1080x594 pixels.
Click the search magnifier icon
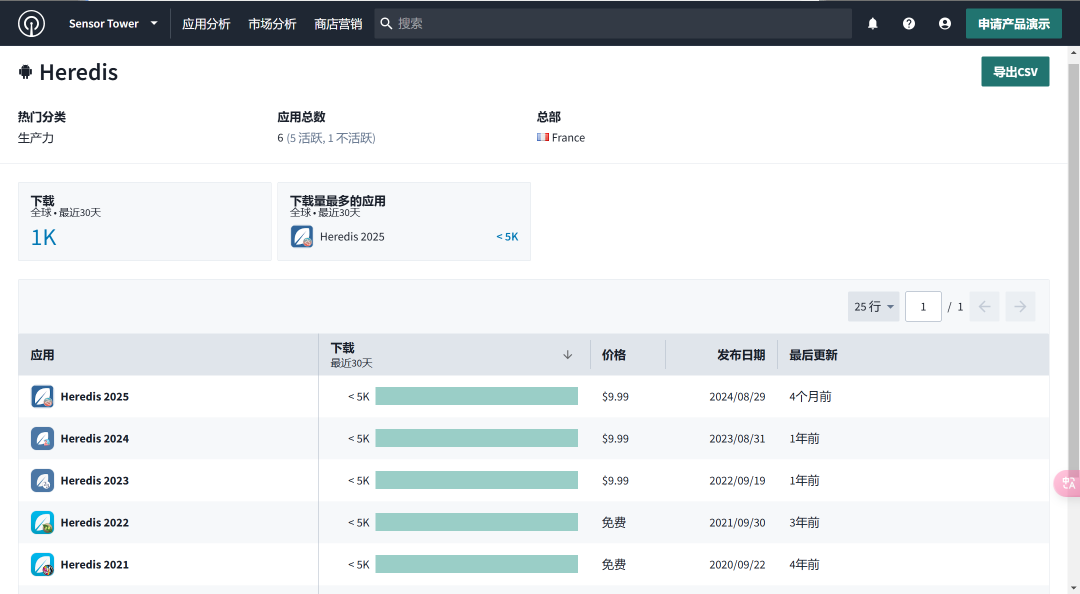click(386, 23)
